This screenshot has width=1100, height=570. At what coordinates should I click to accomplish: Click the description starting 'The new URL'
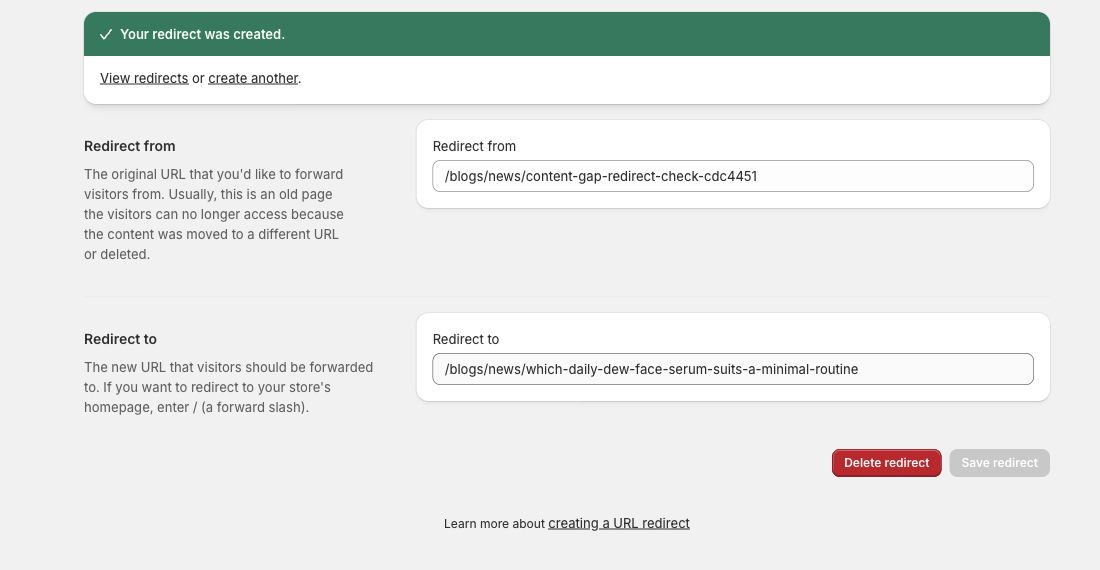click(x=229, y=388)
